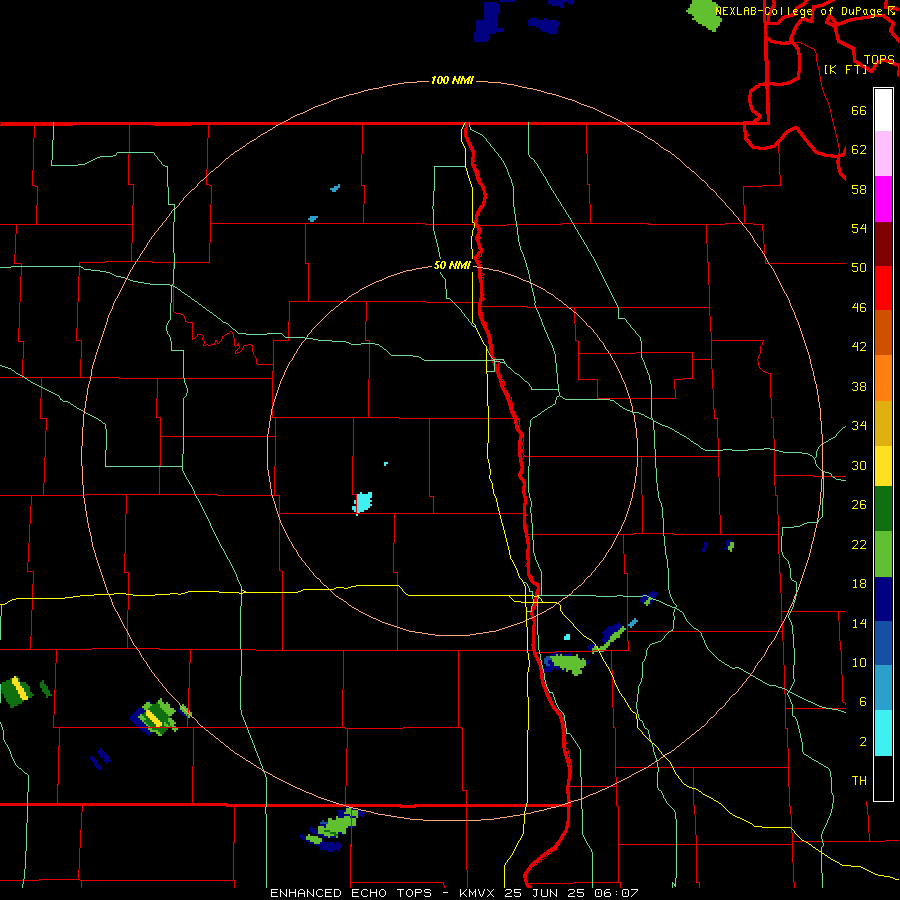Click the white swatch in the tops legend
This screenshot has height=900, width=900.
pyautogui.click(x=883, y=110)
